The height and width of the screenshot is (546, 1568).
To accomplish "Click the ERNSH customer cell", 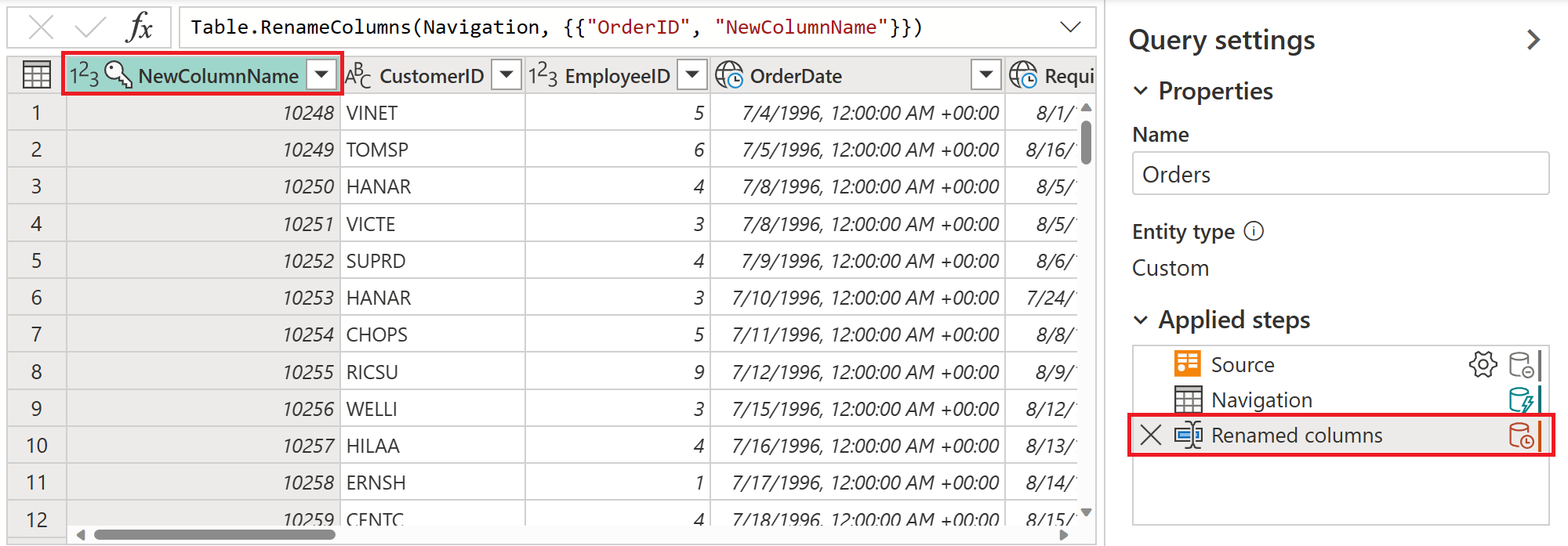I will coord(432,483).
